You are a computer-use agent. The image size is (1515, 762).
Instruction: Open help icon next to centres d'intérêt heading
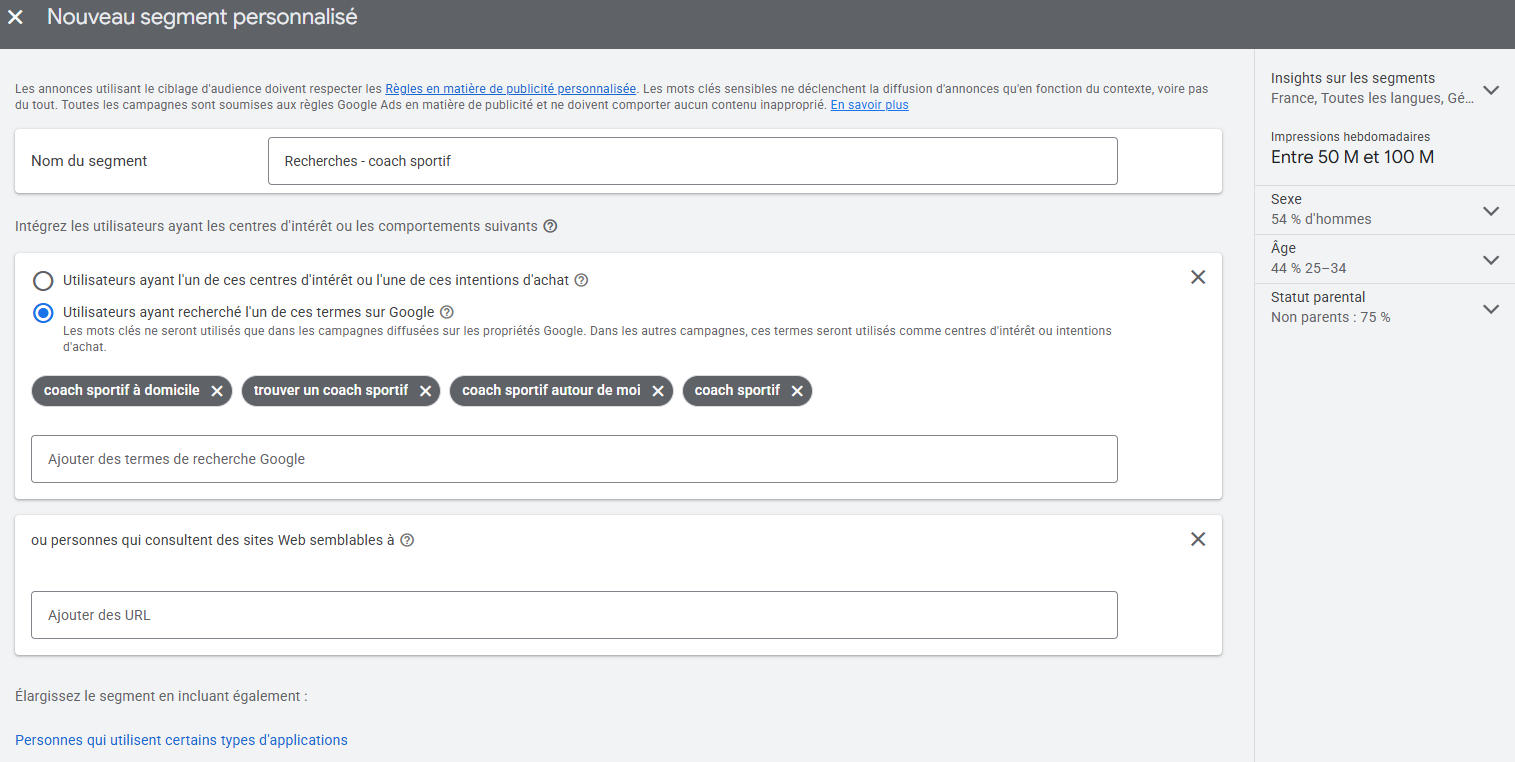pos(550,226)
